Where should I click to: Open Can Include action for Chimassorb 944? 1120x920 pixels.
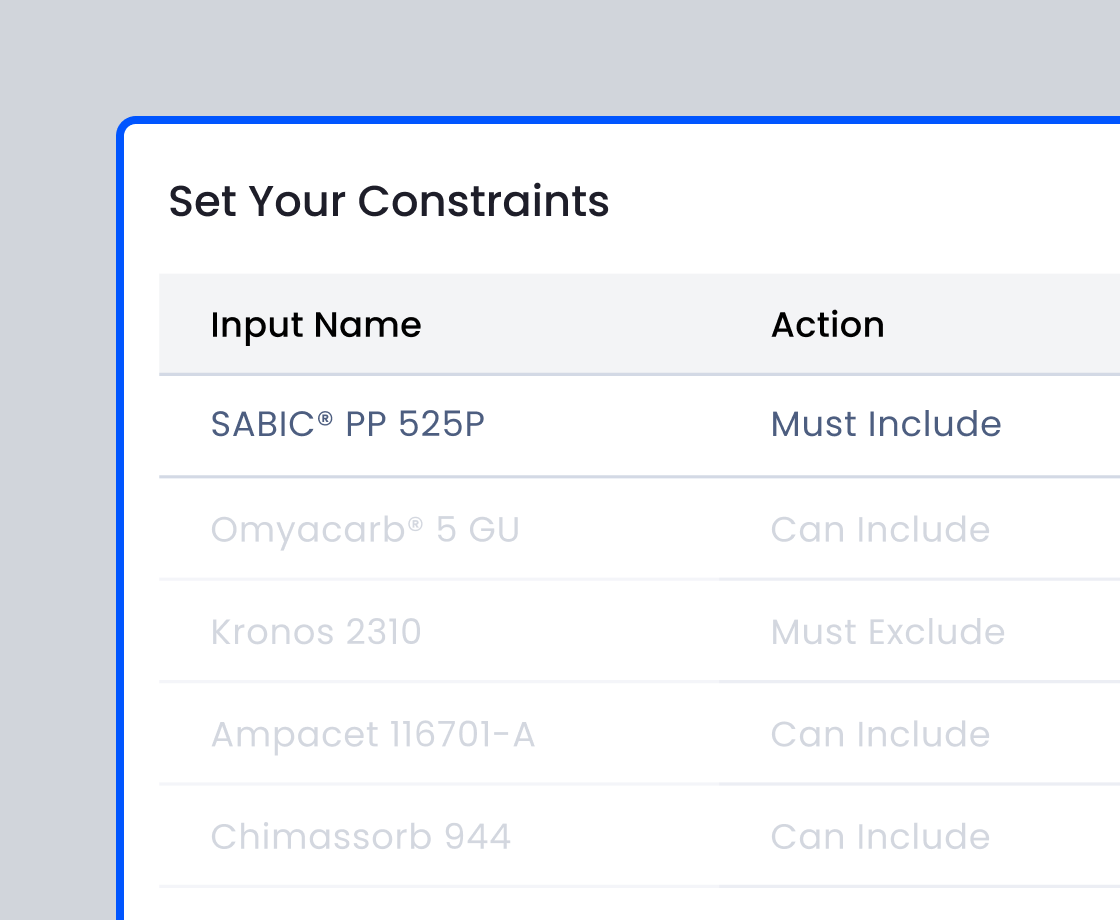tap(880, 837)
